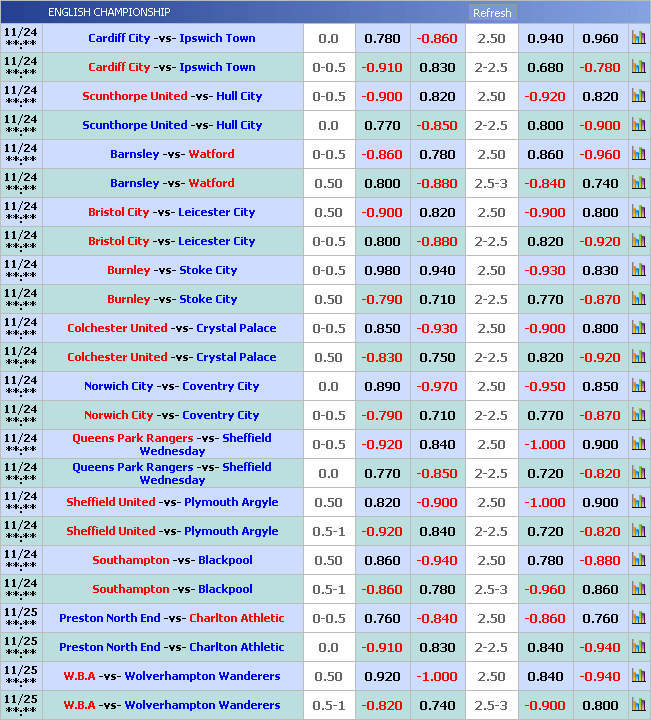The image size is (651, 720).
Task: Open chart icon in Burnley 0-0.5 handicap row
Action: tap(638, 271)
